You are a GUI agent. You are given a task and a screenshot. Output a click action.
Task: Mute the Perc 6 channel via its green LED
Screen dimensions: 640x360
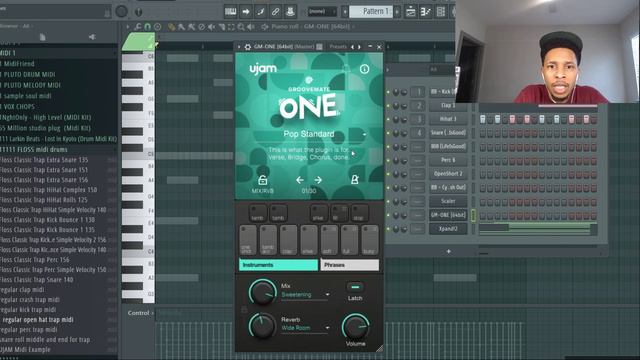pyautogui.click(x=388, y=160)
